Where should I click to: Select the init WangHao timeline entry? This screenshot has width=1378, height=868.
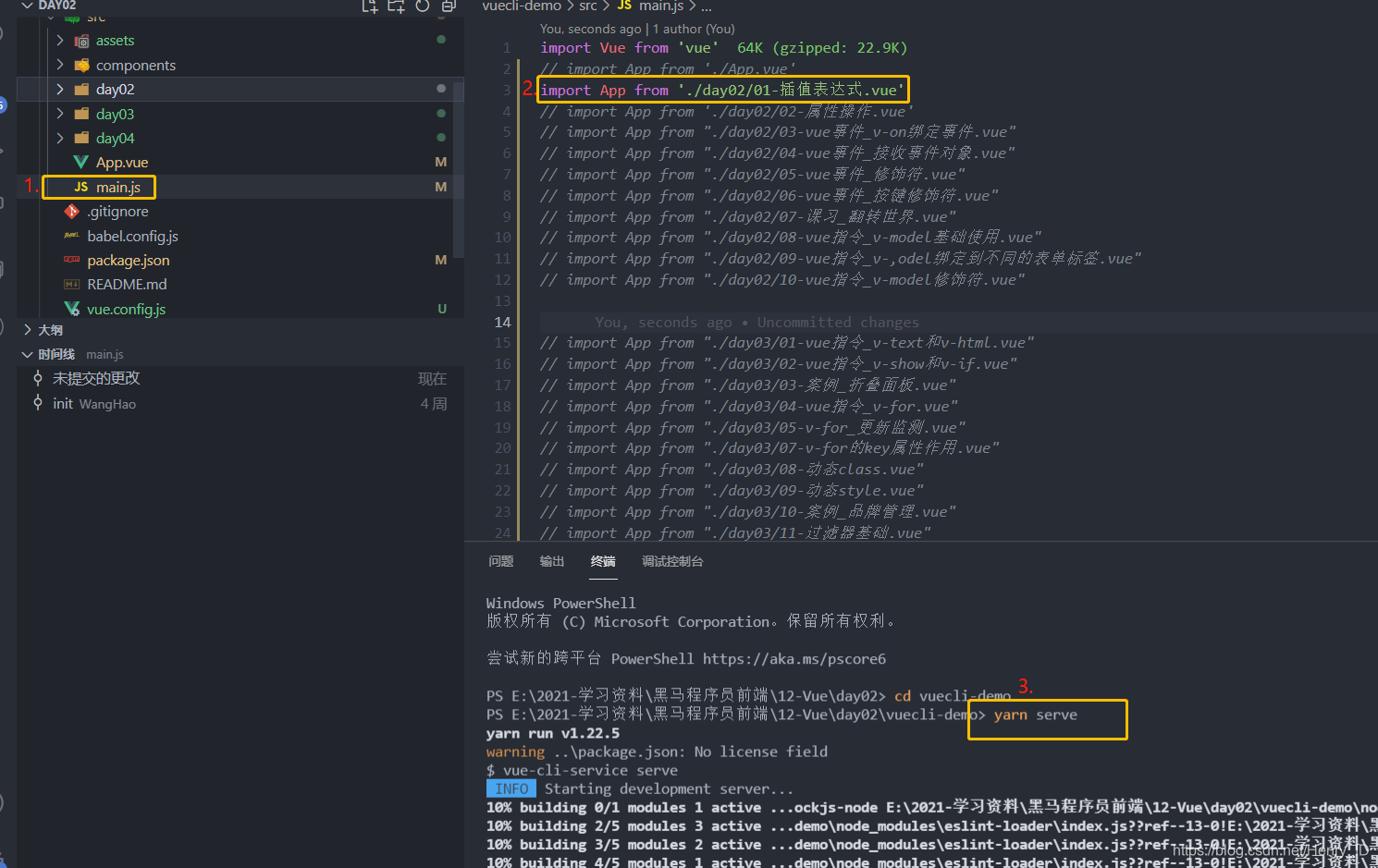240,403
